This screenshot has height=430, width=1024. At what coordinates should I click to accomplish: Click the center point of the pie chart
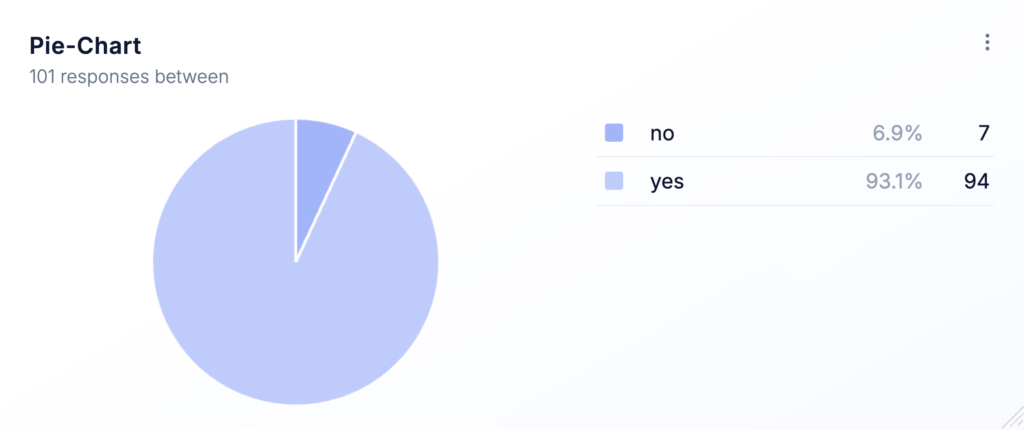coord(296,261)
